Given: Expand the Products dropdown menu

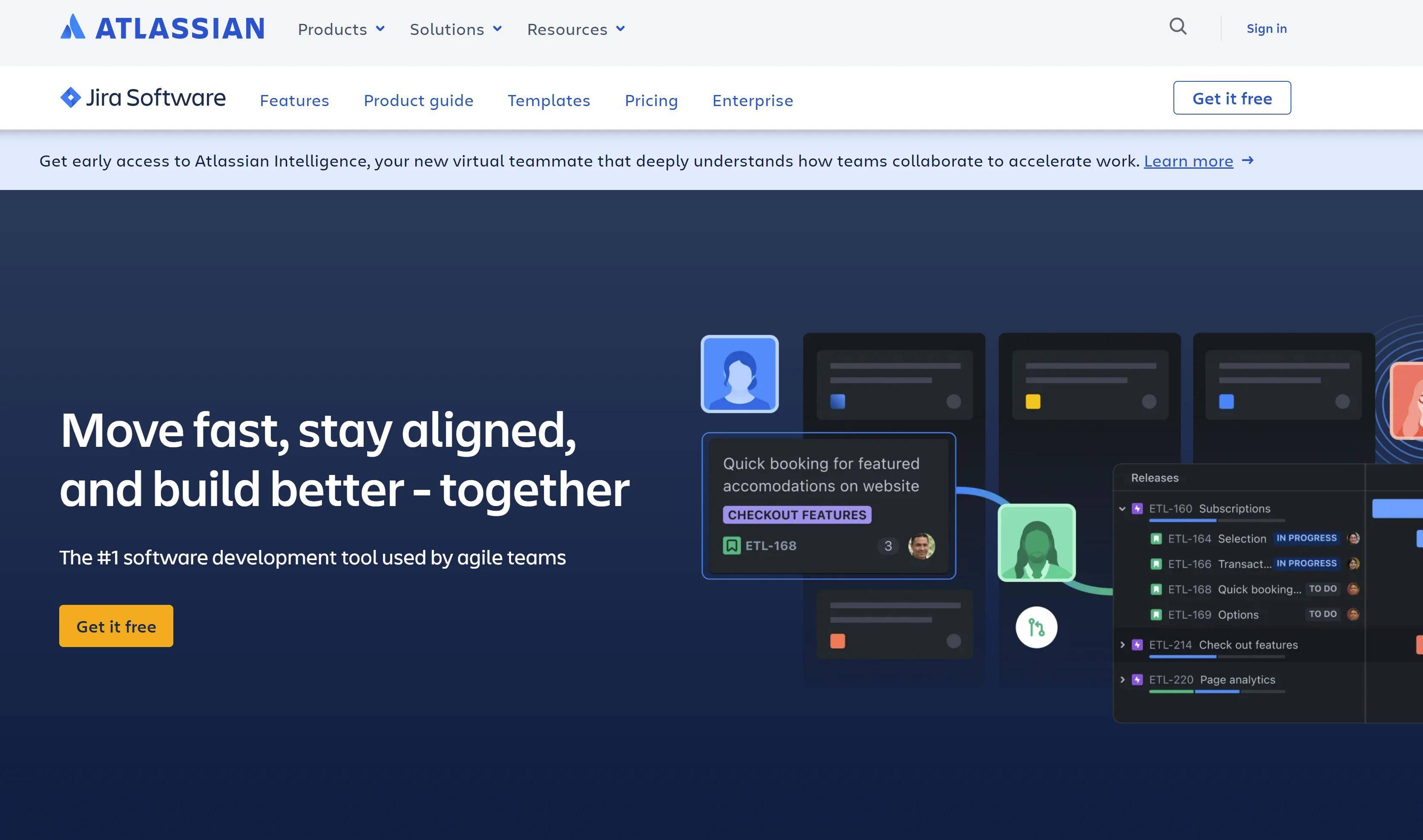Looking at the screenshot, I should tap(340, 28).
